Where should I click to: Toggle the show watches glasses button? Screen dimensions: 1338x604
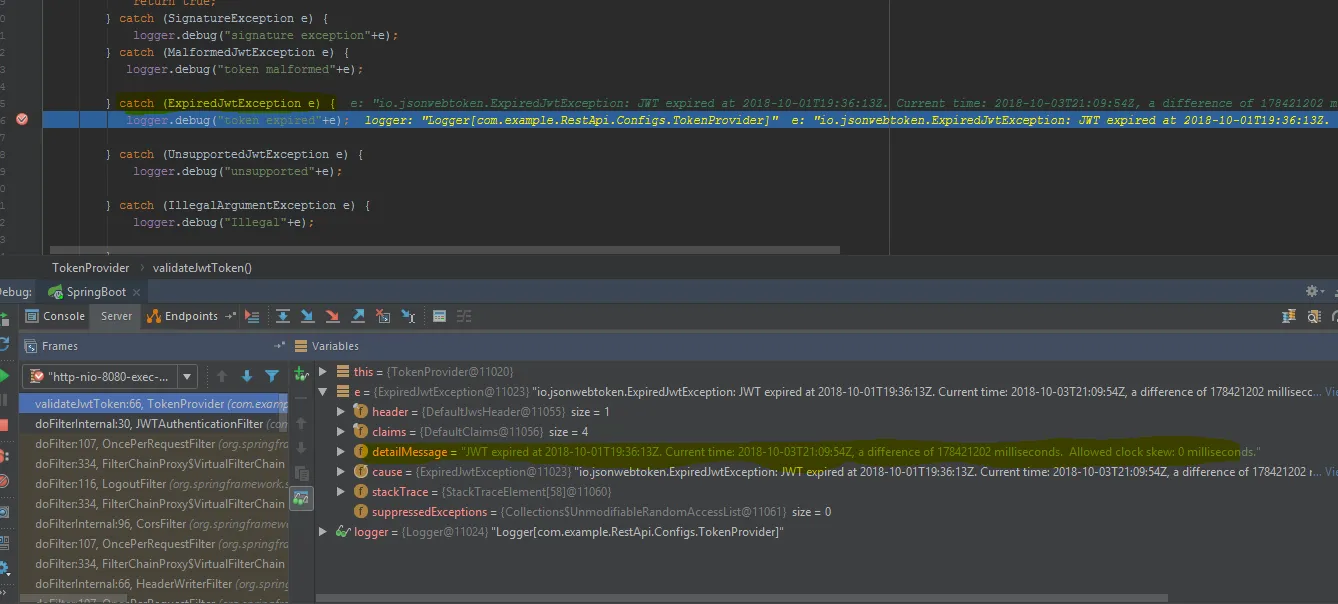pos(301,498)
